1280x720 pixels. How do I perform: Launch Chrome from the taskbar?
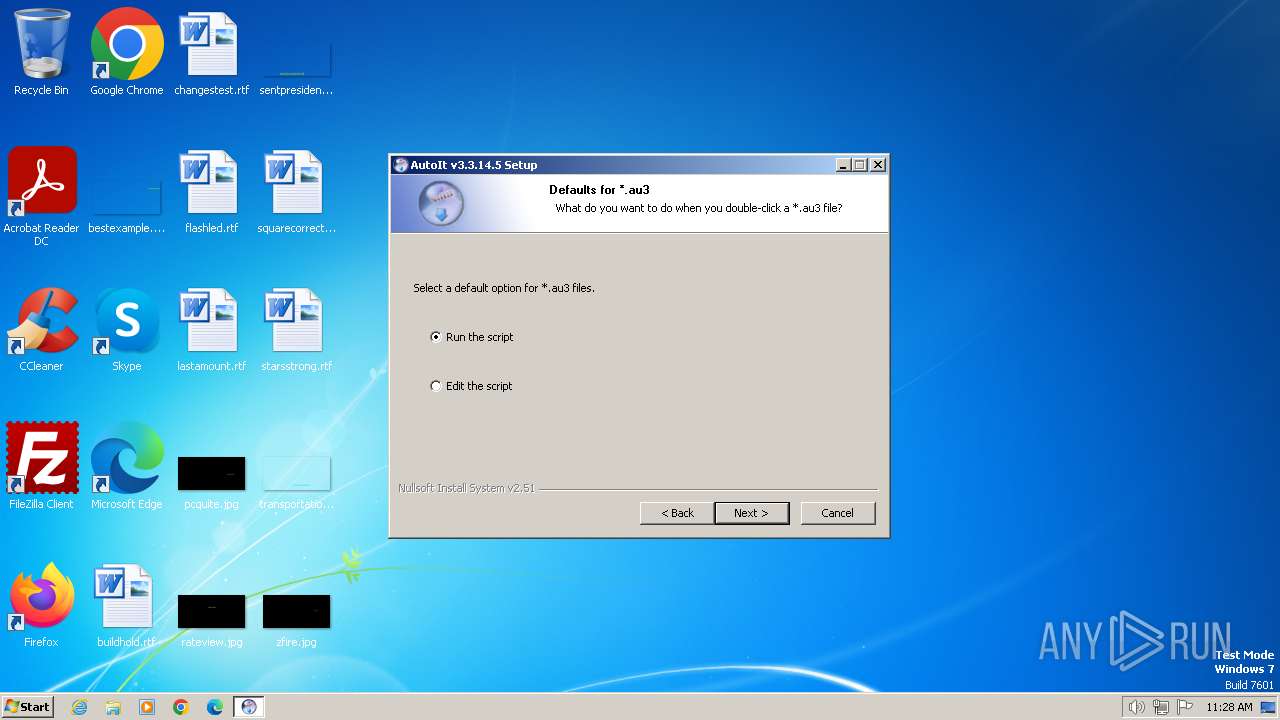(x=181, y=707)
